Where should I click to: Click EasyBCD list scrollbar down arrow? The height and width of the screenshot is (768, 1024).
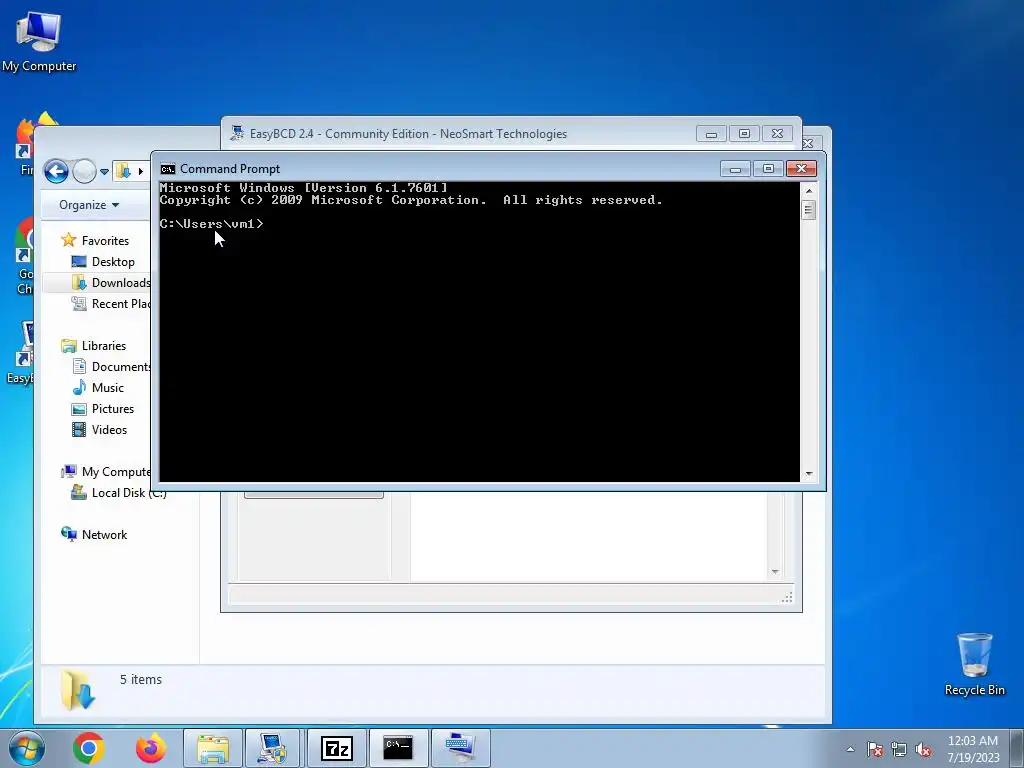(x=775, y=572)
